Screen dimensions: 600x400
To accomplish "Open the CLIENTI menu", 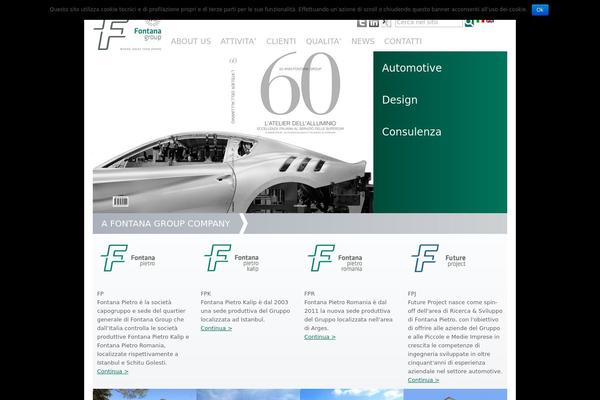I will pos(281,41).
